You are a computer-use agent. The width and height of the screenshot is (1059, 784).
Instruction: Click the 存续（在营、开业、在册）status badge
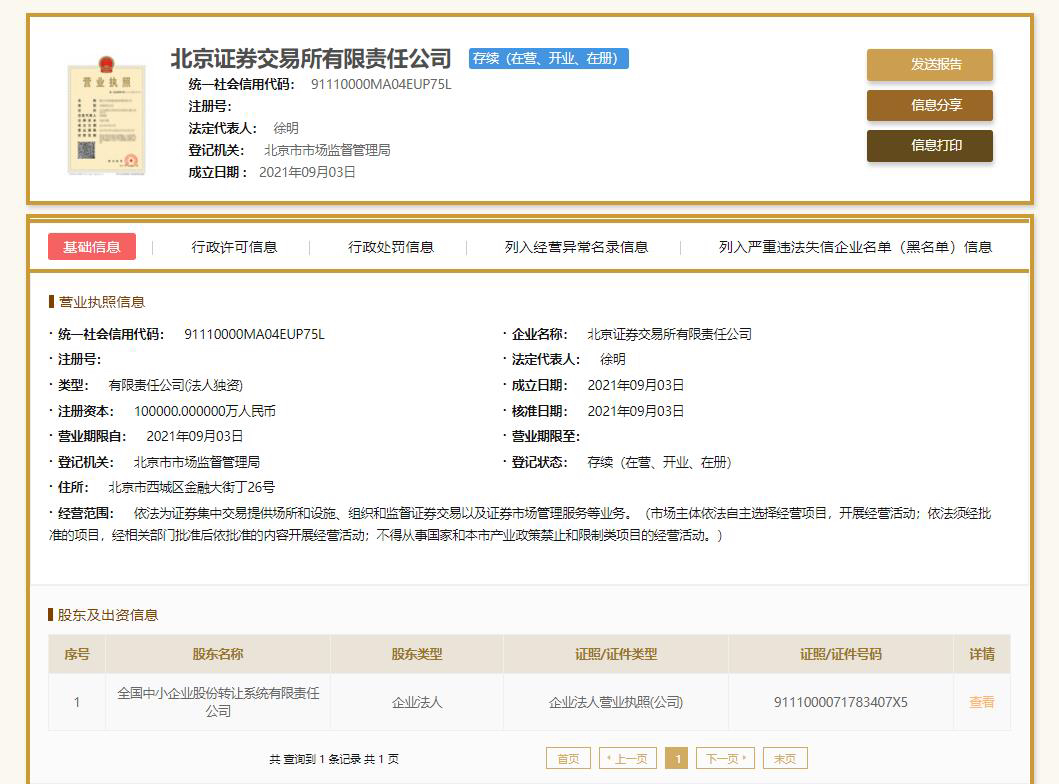[548, 58]
